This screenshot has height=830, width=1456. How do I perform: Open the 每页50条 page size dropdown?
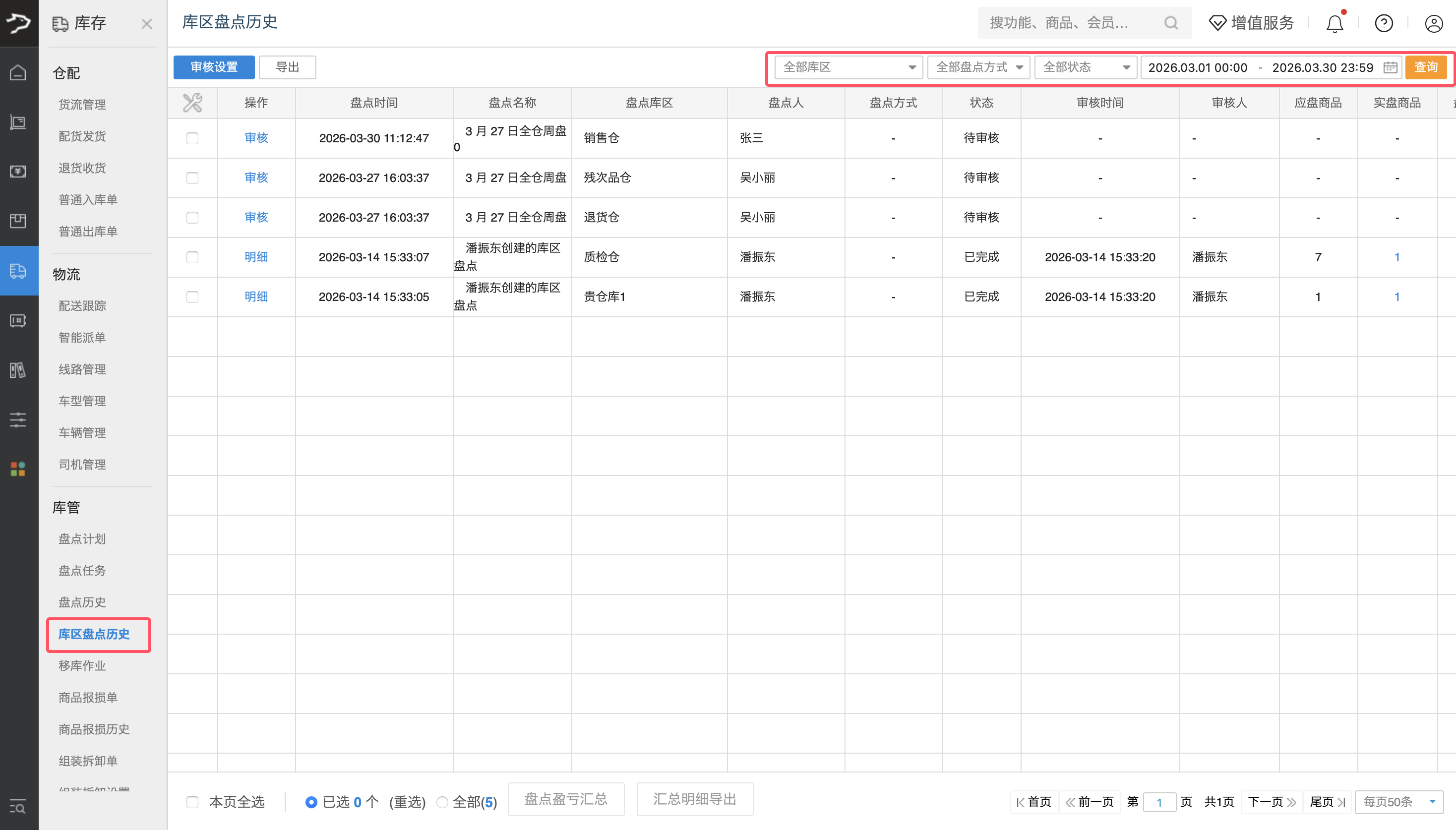[1398, 802]
